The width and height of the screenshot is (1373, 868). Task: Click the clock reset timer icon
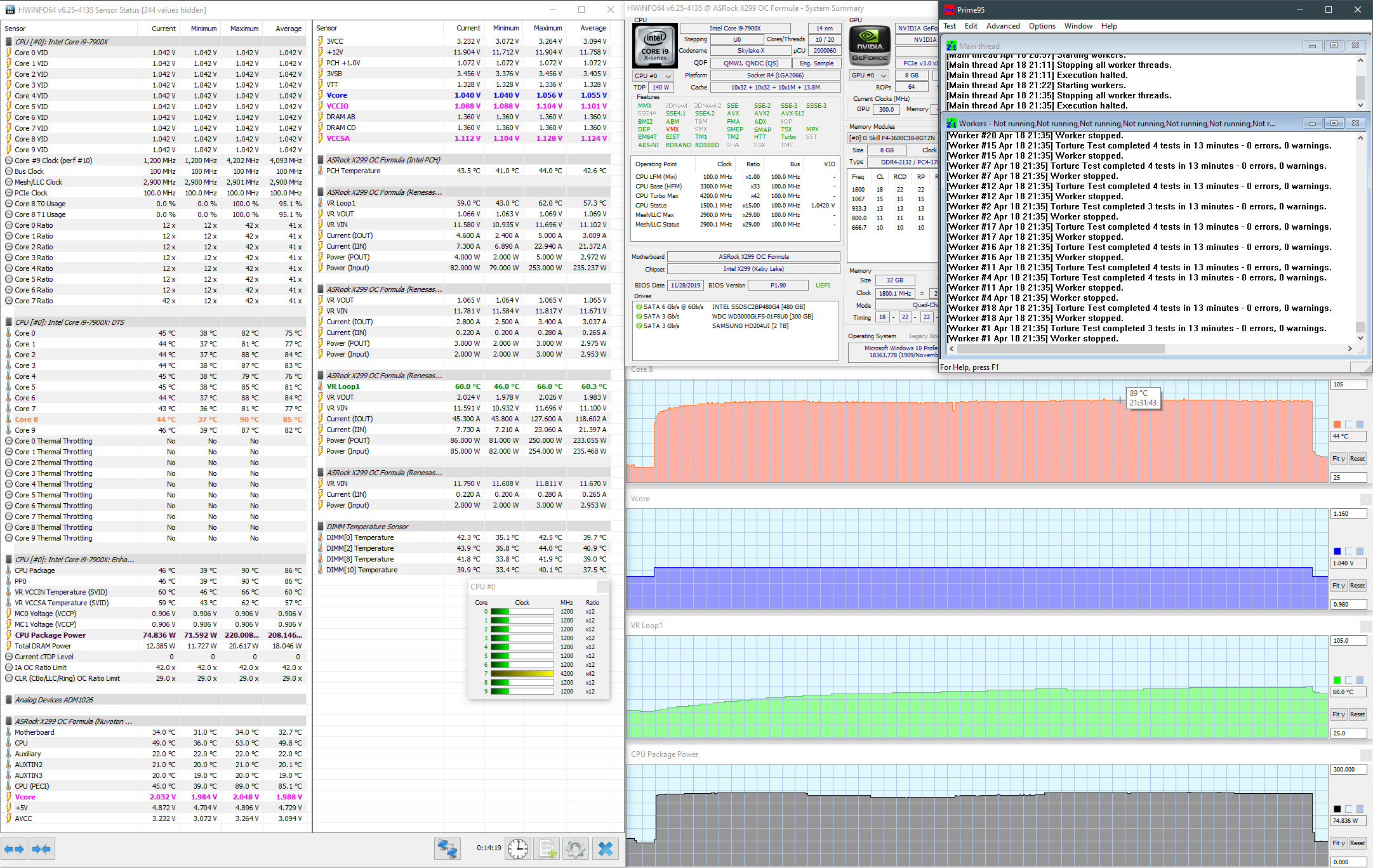tap(518, 849)
